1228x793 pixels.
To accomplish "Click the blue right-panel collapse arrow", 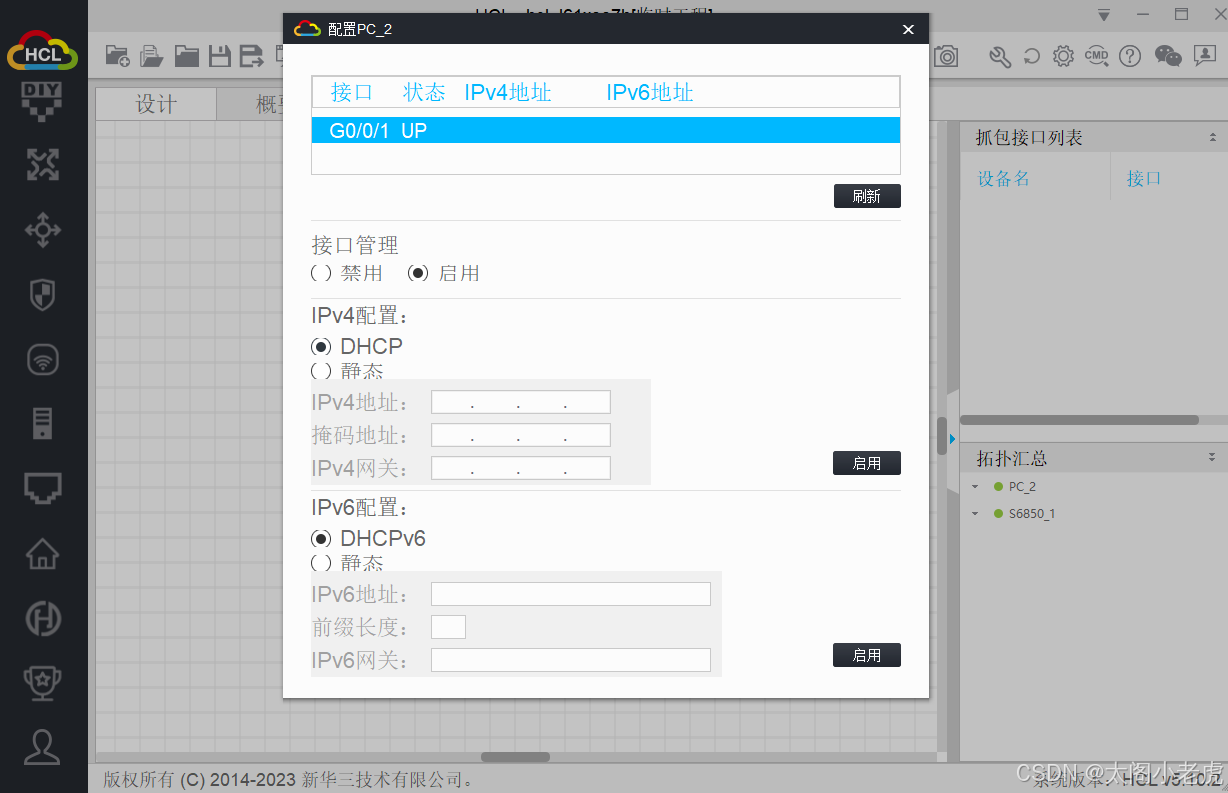I will tap(952, 439).
